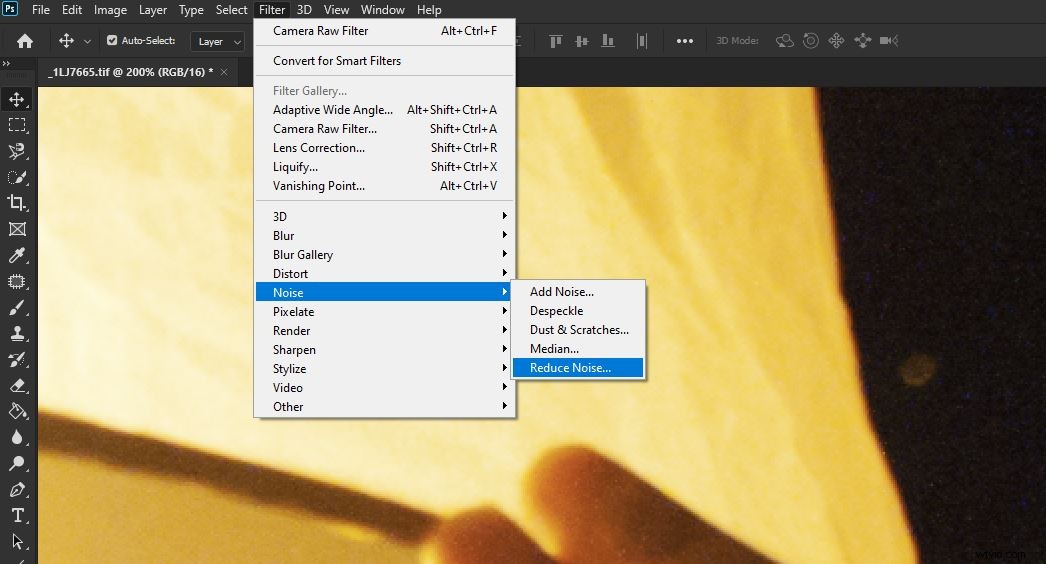
Task: Open the Window menu
Action: pyautogui.click(x=382, y=10)
